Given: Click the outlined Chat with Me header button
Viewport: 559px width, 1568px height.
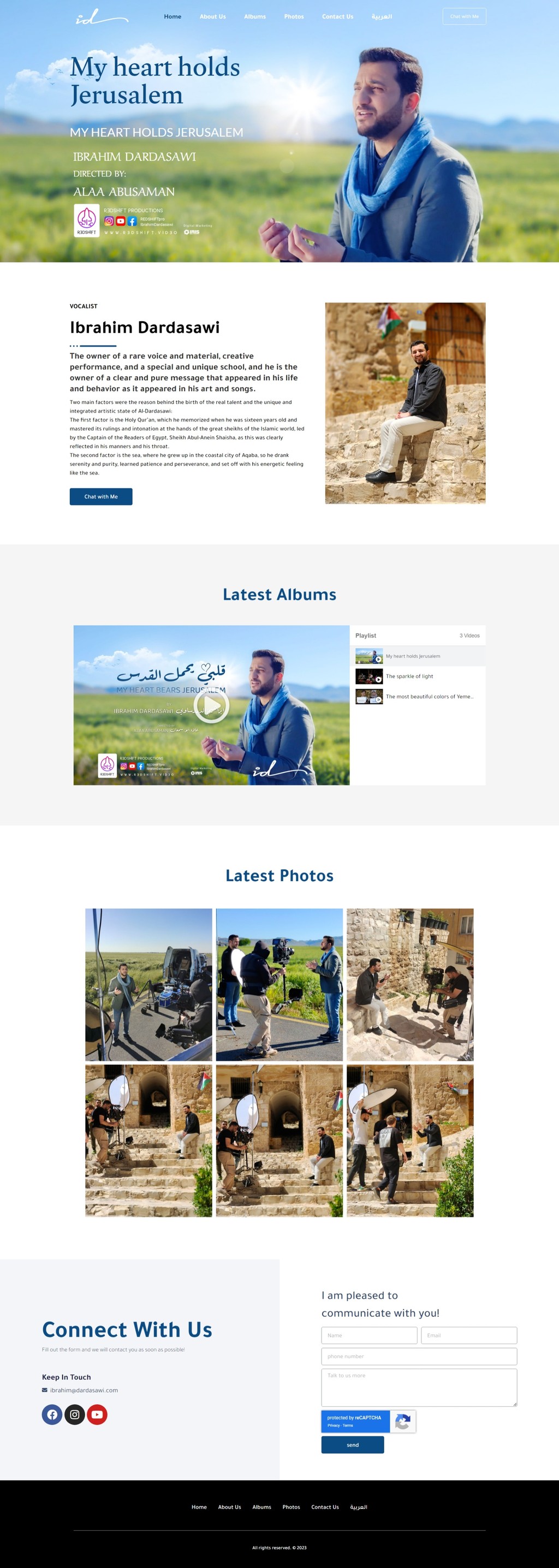Looking at the screenshot, I should 464,16.
